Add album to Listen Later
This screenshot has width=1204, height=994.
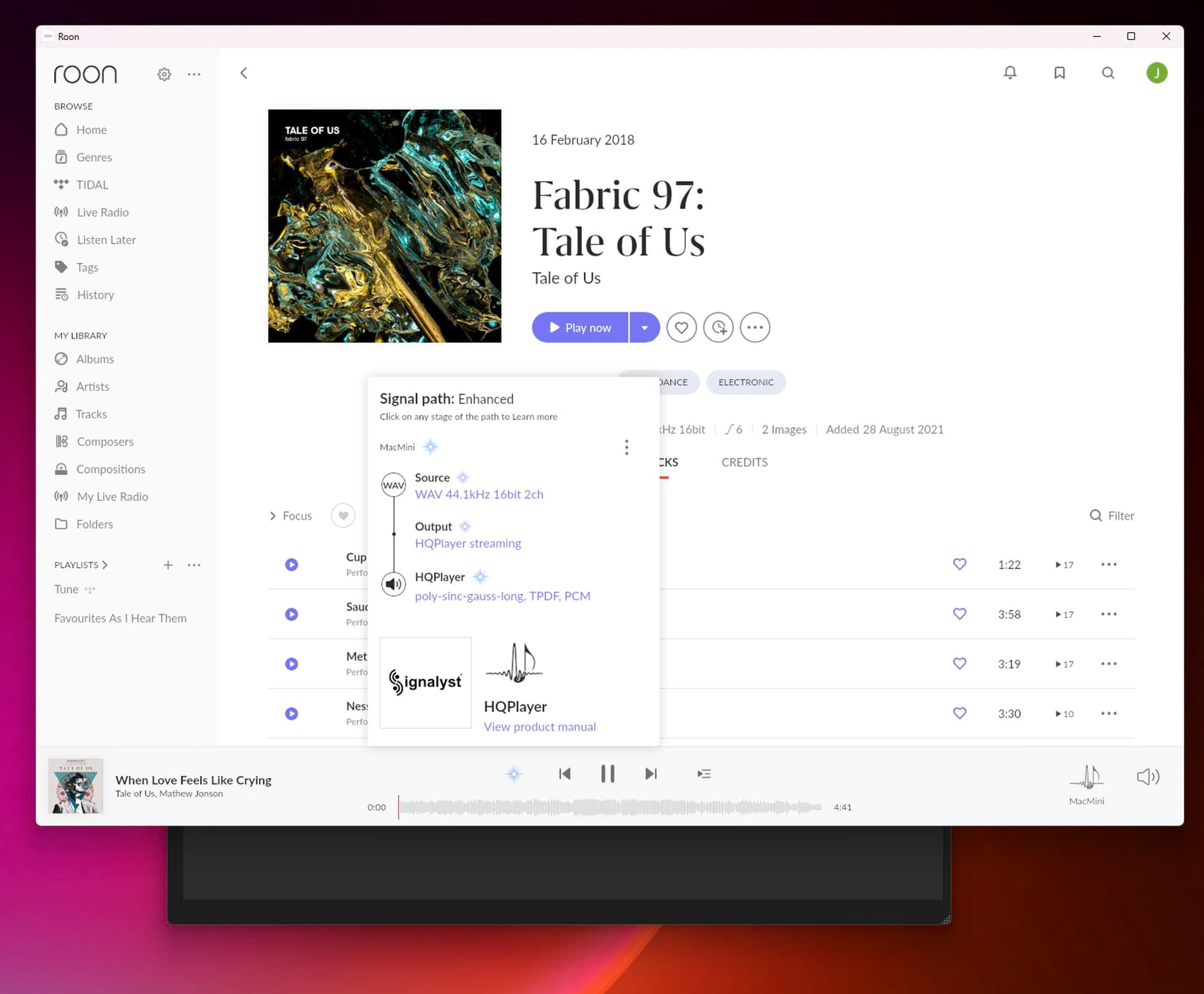pos(718,327)
